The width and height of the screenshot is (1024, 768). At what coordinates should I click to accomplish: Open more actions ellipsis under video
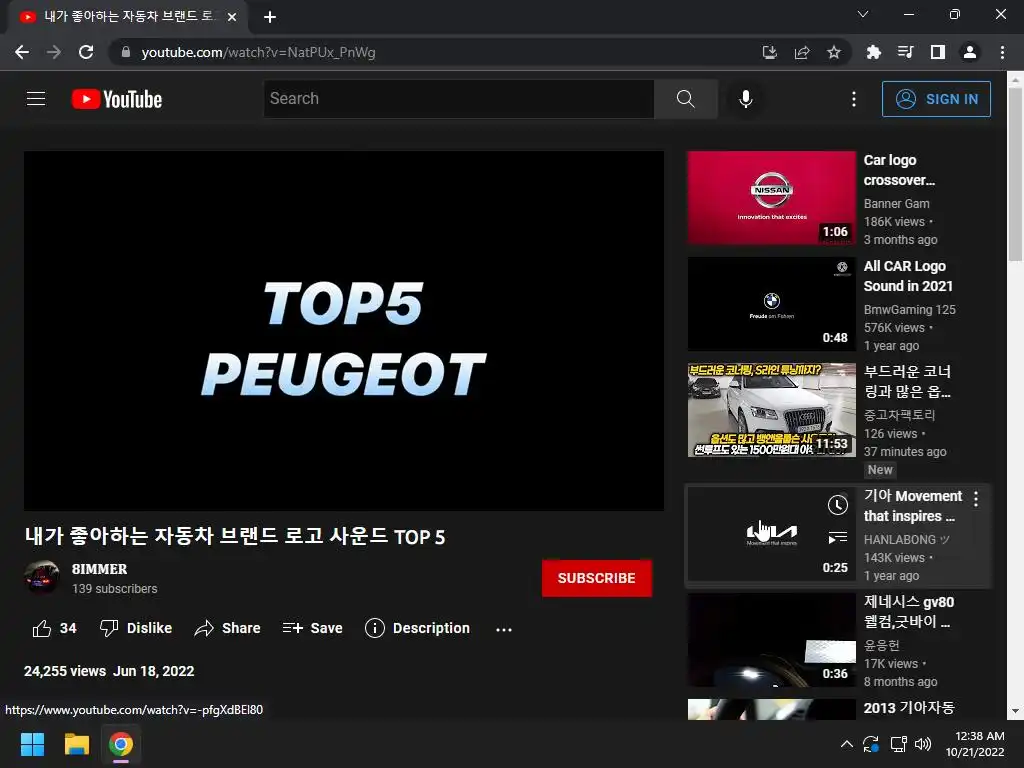(504, 629)
